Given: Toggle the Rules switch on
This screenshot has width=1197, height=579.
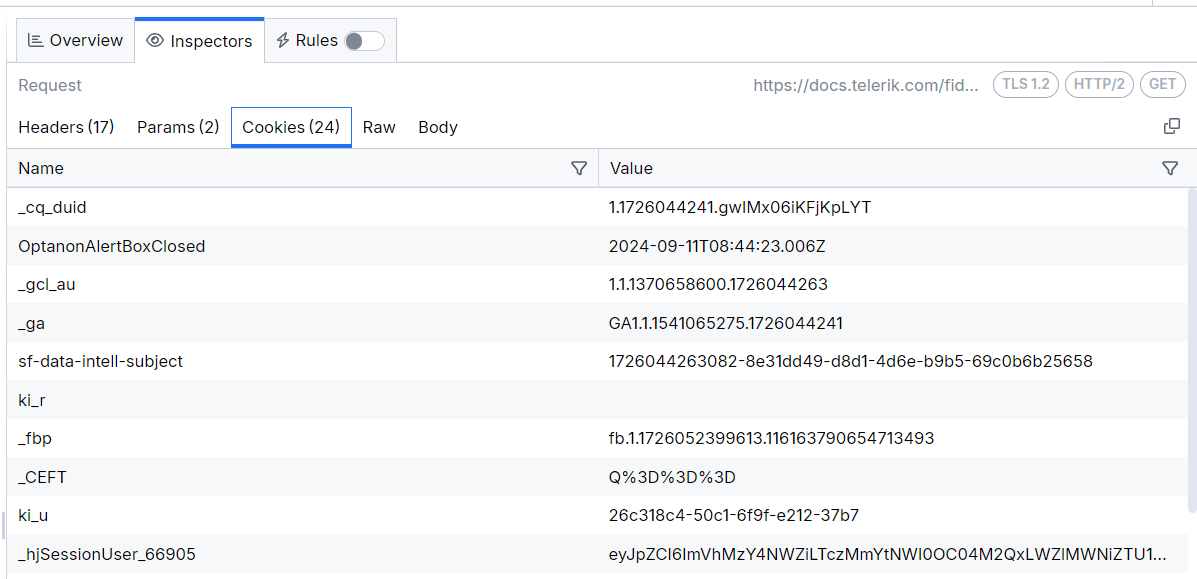Looking at the screenshot, I should (x=364, y=41).
